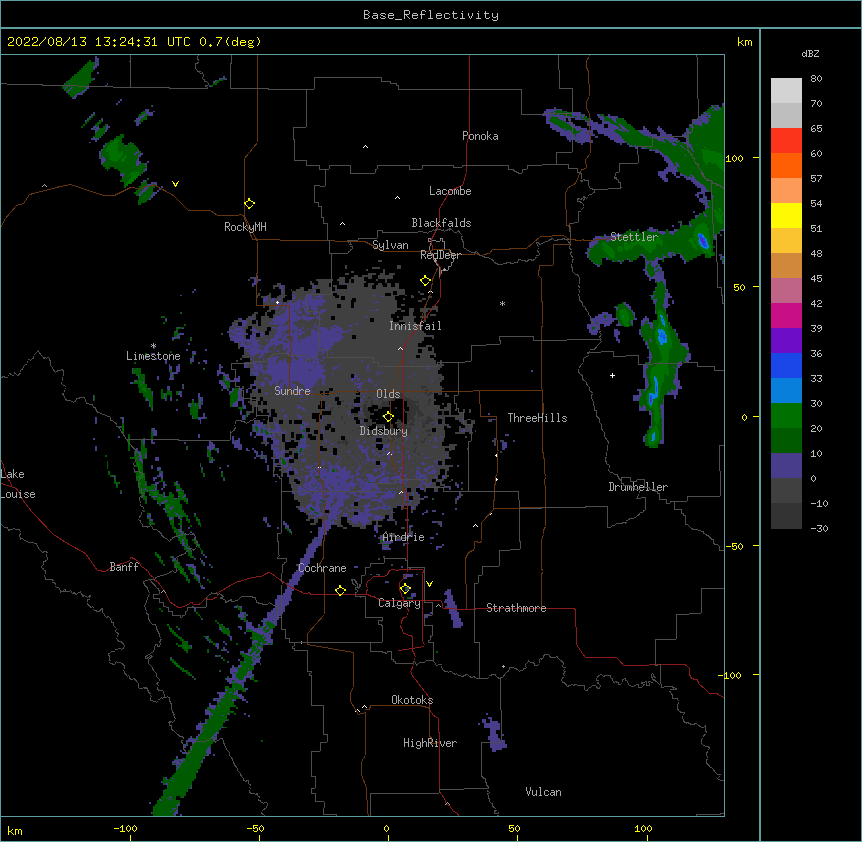Click the white plus marker west of Drumheller storm

612,375
